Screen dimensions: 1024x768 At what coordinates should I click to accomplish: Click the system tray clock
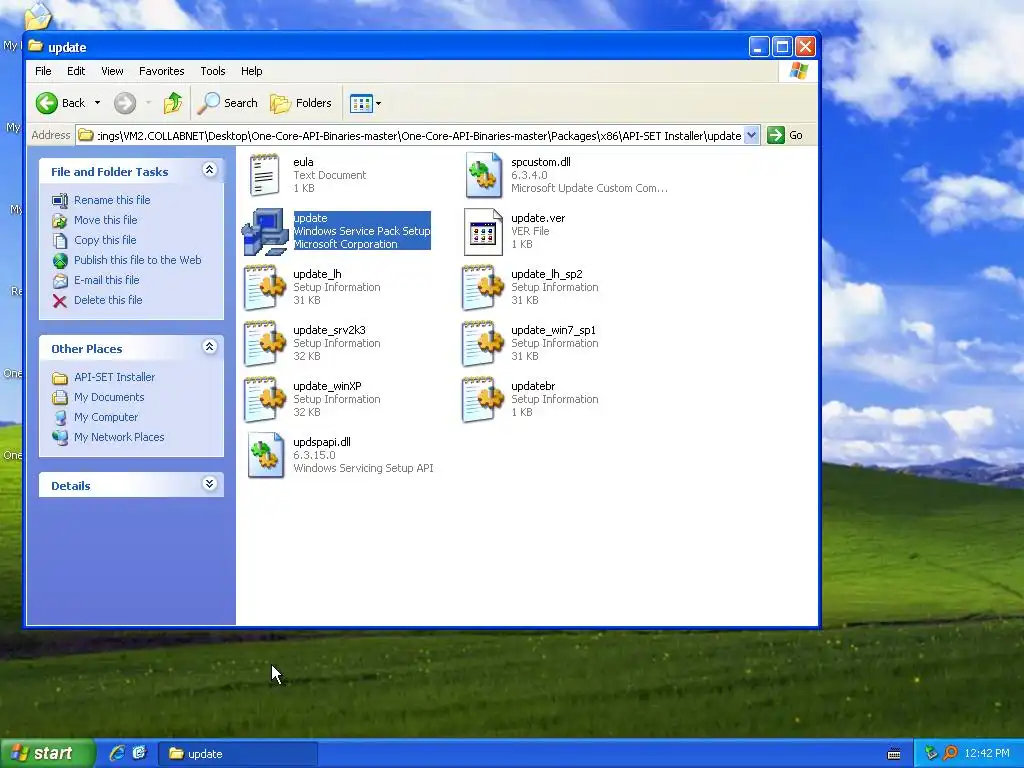(x=987, y=754)
